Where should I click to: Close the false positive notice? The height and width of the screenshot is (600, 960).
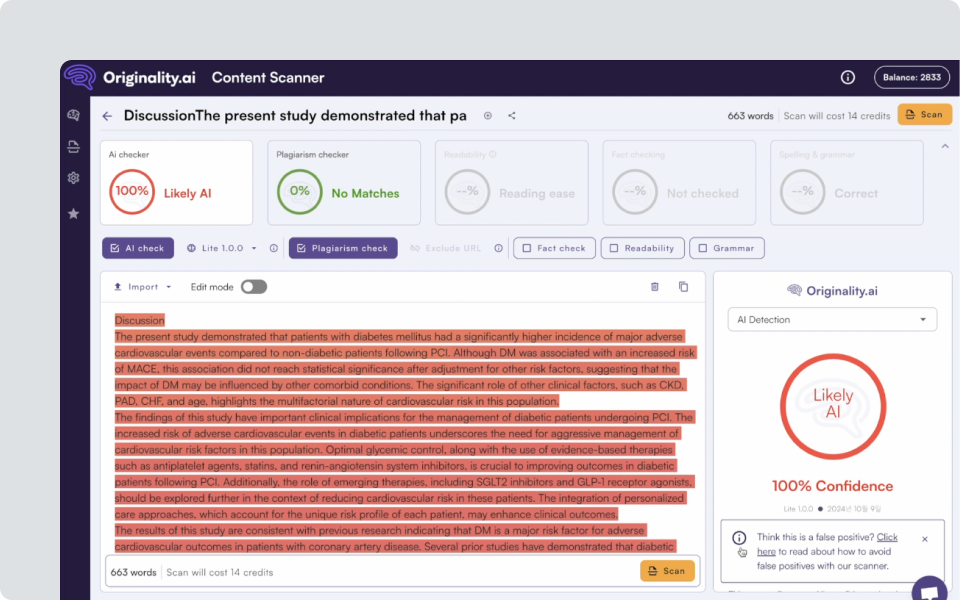(x=924, y=539)
